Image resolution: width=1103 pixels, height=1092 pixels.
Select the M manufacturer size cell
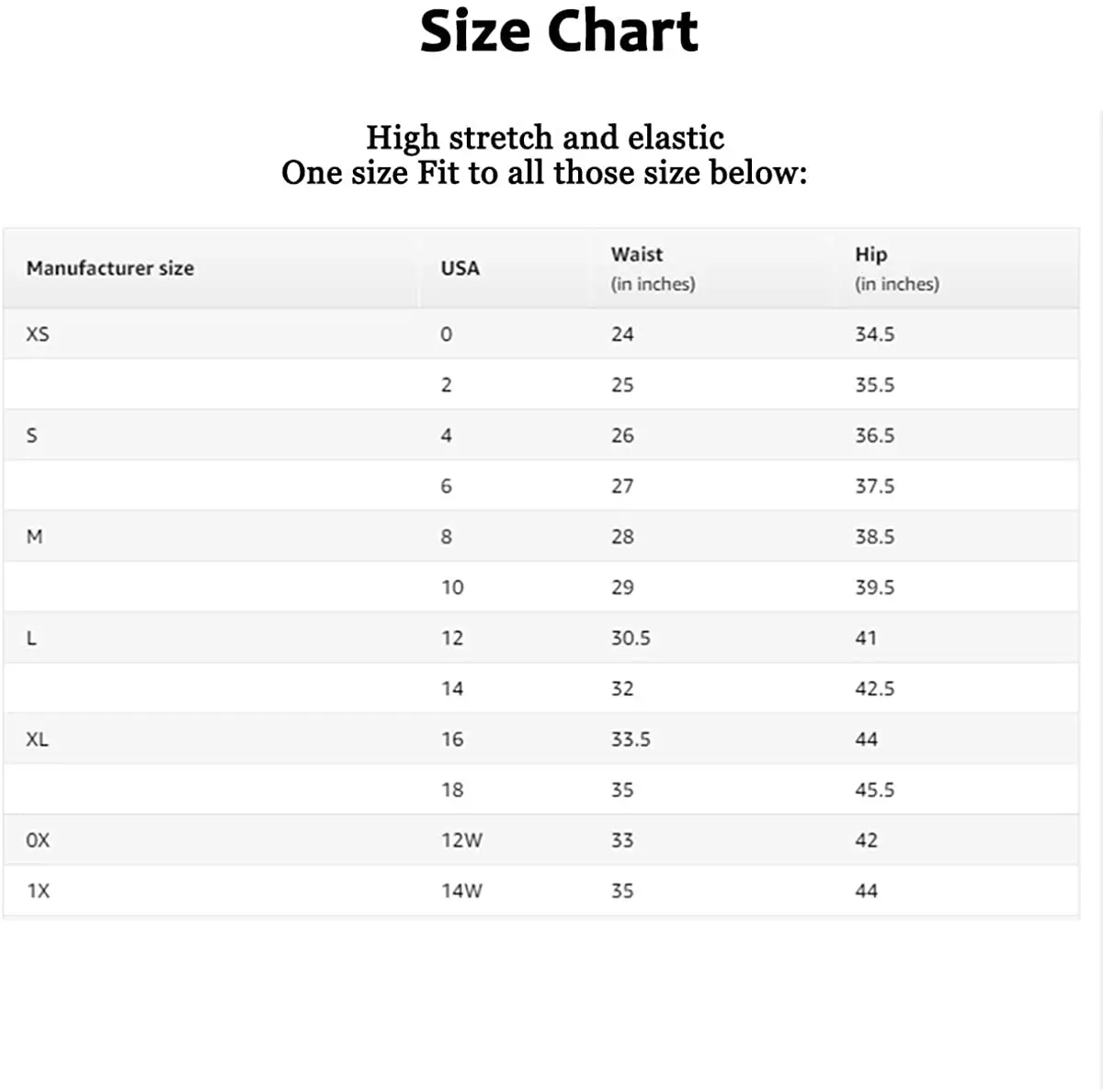pos(34,537)
